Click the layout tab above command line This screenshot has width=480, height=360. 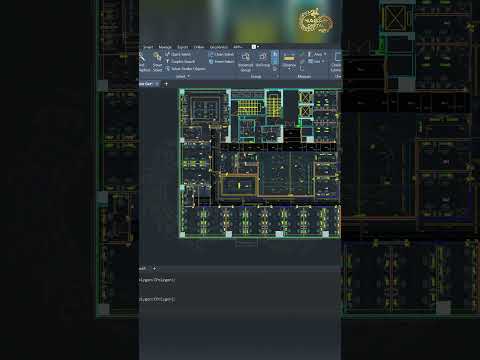coord(143,268)
